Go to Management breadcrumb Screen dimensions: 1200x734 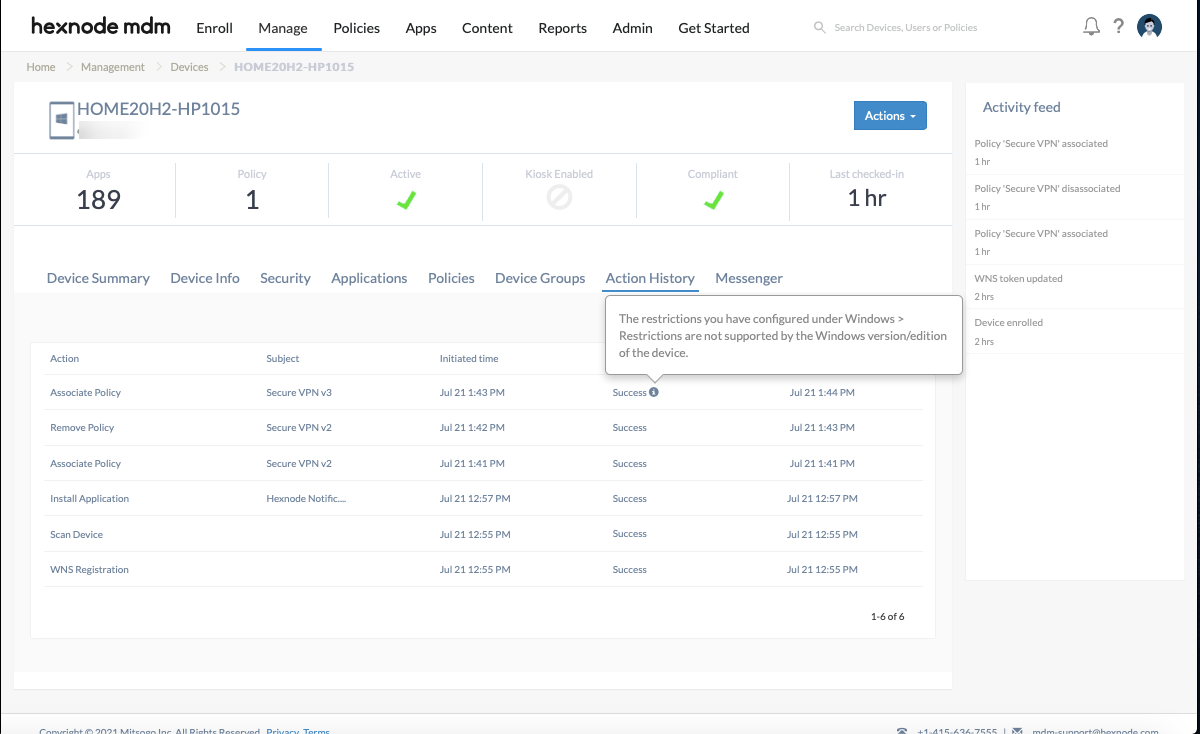113,67
